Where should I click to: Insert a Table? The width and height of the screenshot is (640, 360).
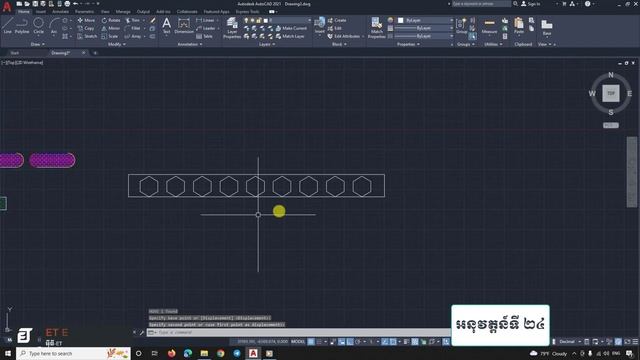pos(204,36)
